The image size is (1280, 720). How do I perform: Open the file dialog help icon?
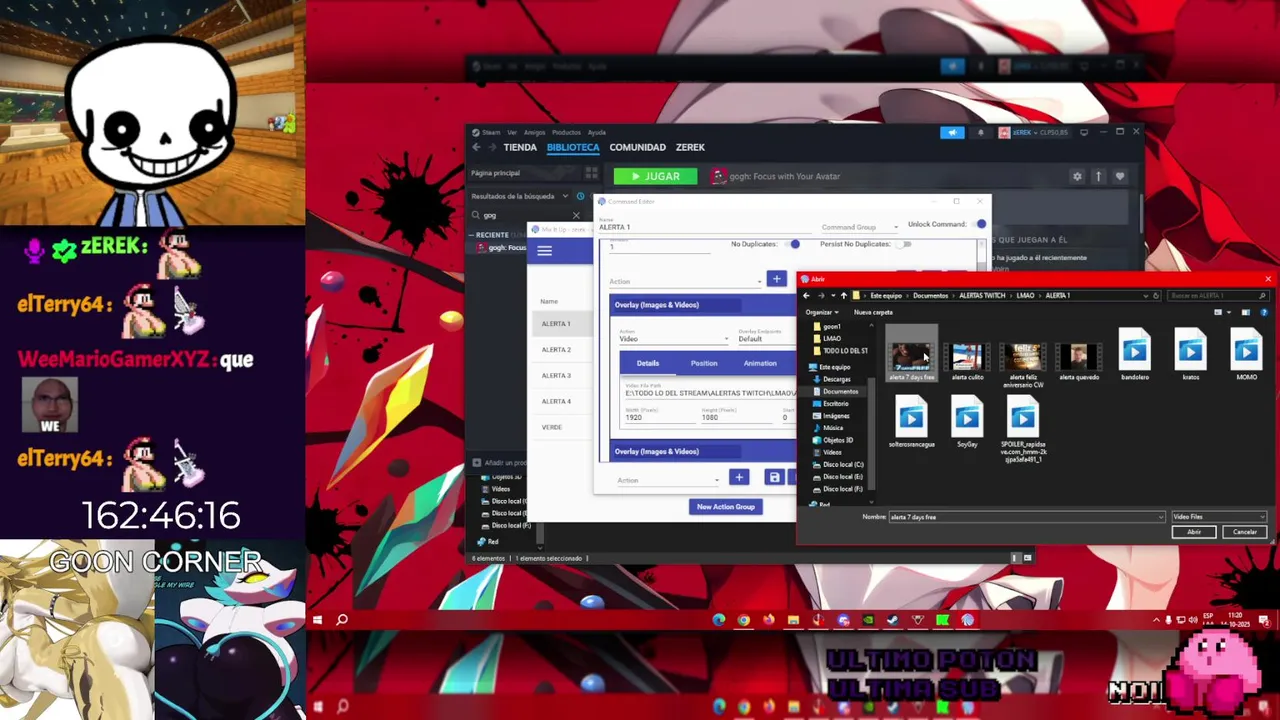click(1262, 312)
